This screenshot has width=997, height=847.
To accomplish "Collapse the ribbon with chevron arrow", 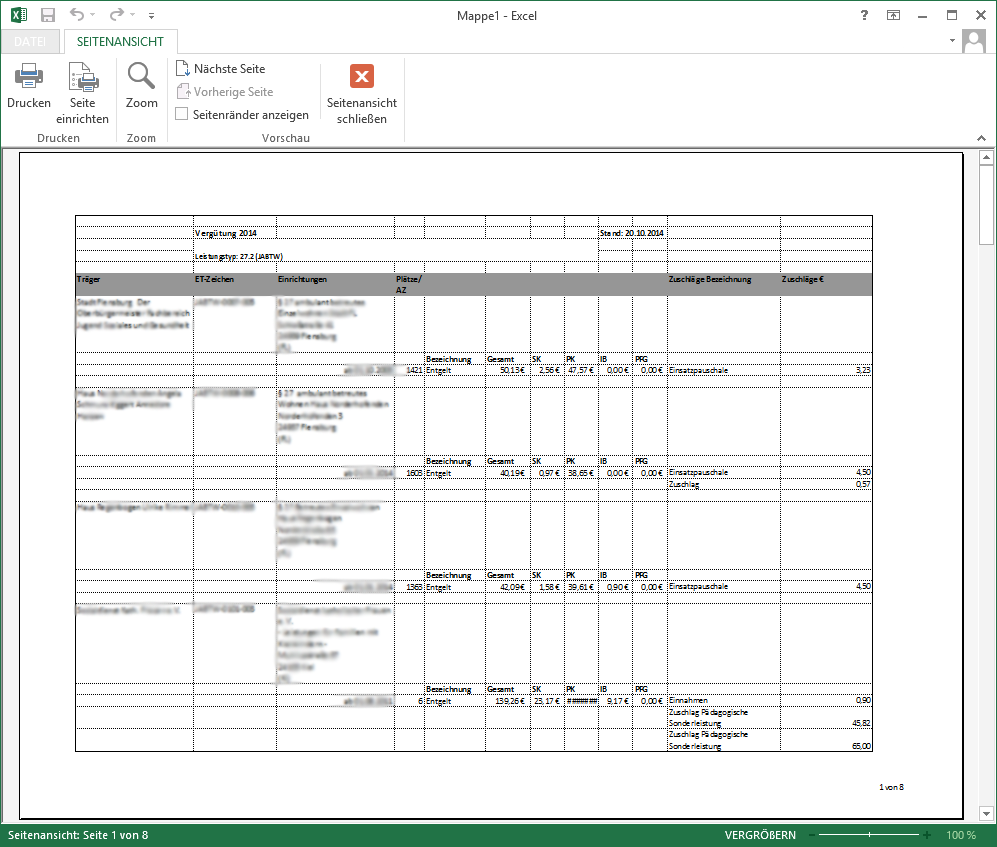I will pos(980,138).
